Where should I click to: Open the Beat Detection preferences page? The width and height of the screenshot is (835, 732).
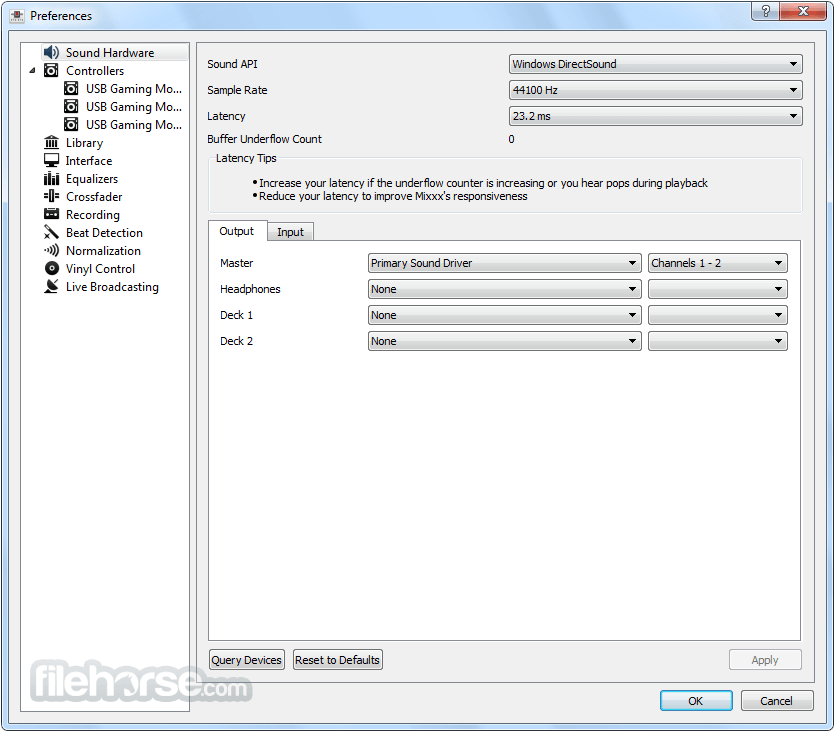104,233
